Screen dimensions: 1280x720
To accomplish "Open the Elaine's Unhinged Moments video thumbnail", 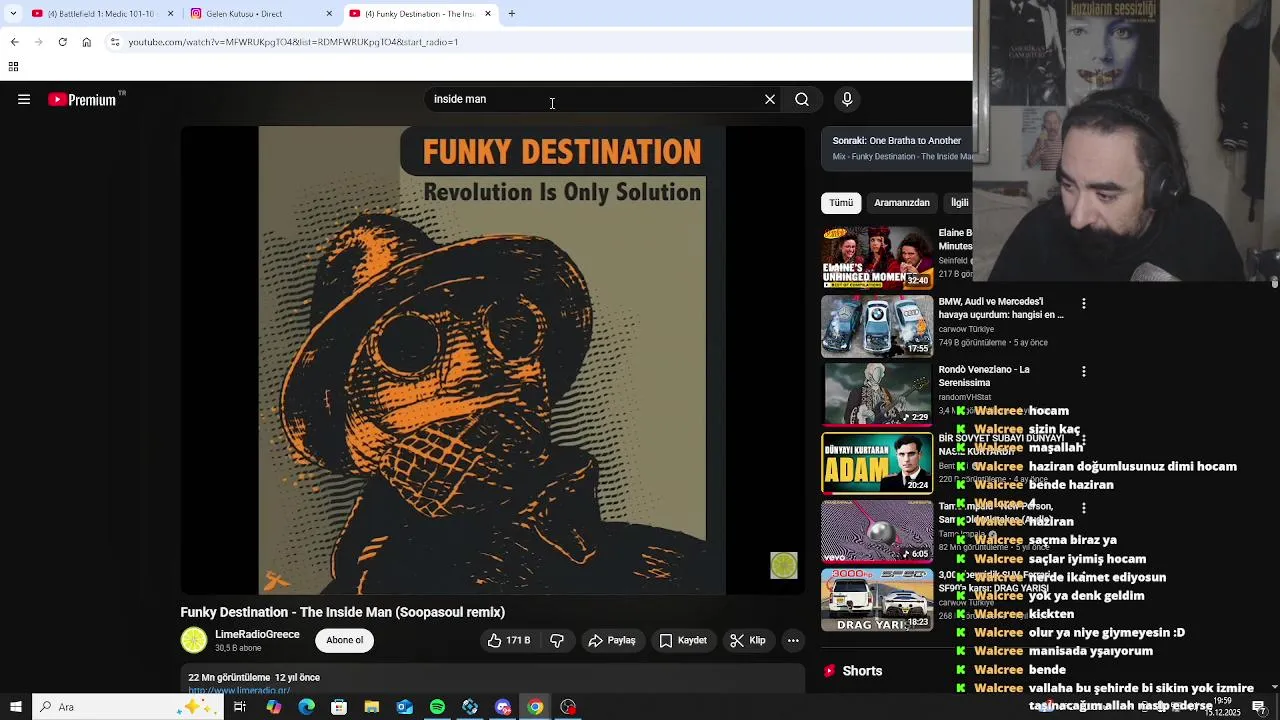I will coord(877,258).
